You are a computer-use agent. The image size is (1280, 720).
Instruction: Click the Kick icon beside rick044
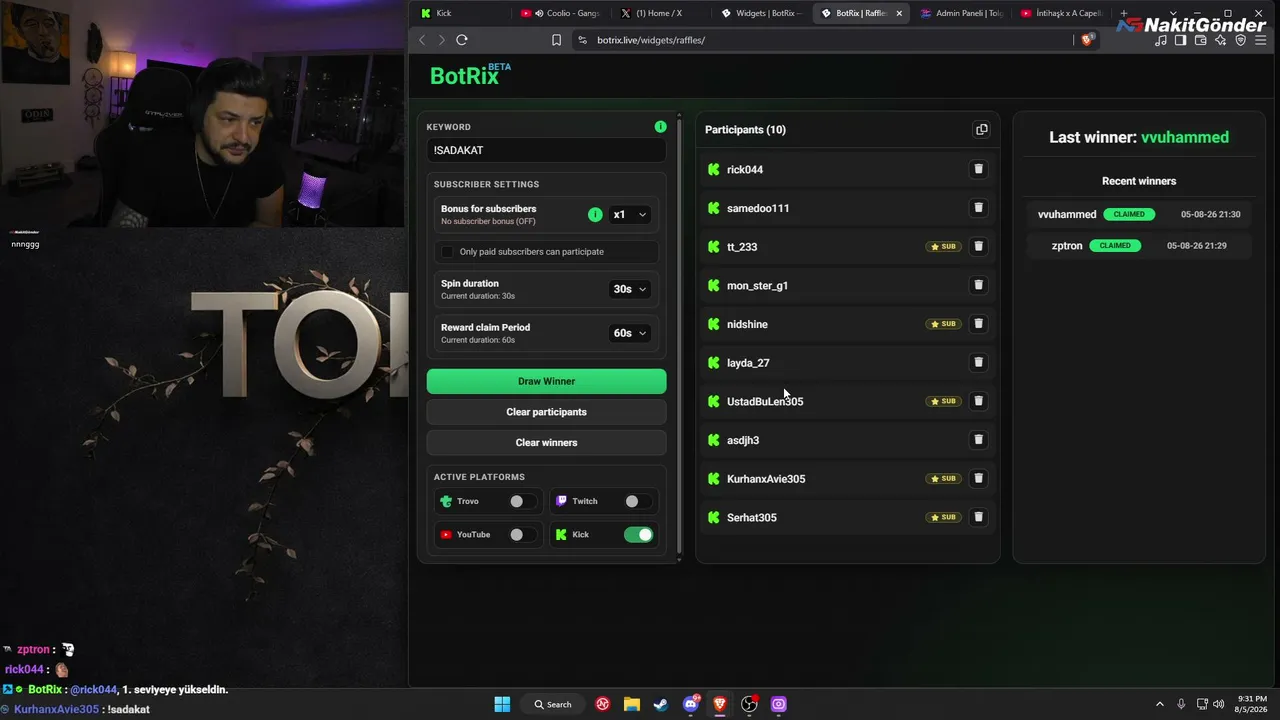pos(713,169)
